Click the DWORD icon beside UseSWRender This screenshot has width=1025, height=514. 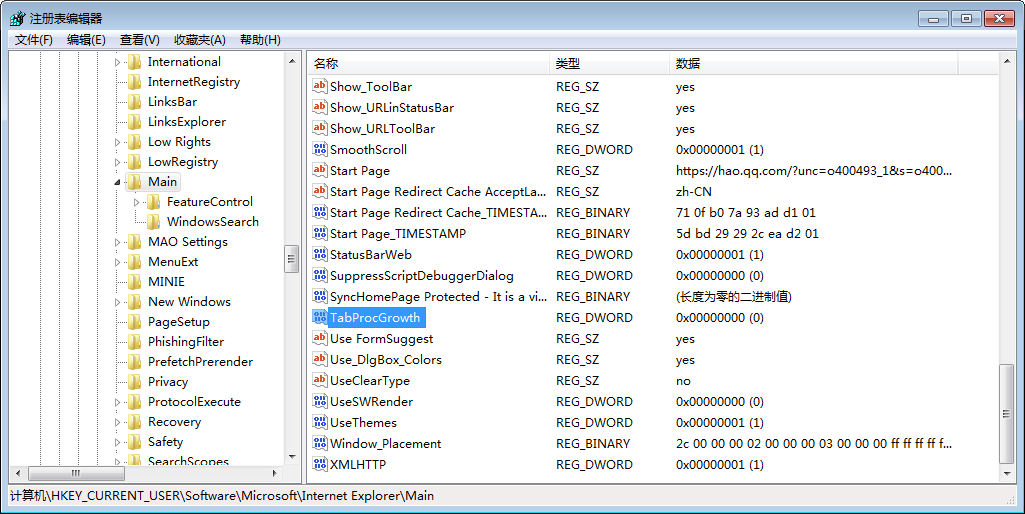(x=320, y=402)
